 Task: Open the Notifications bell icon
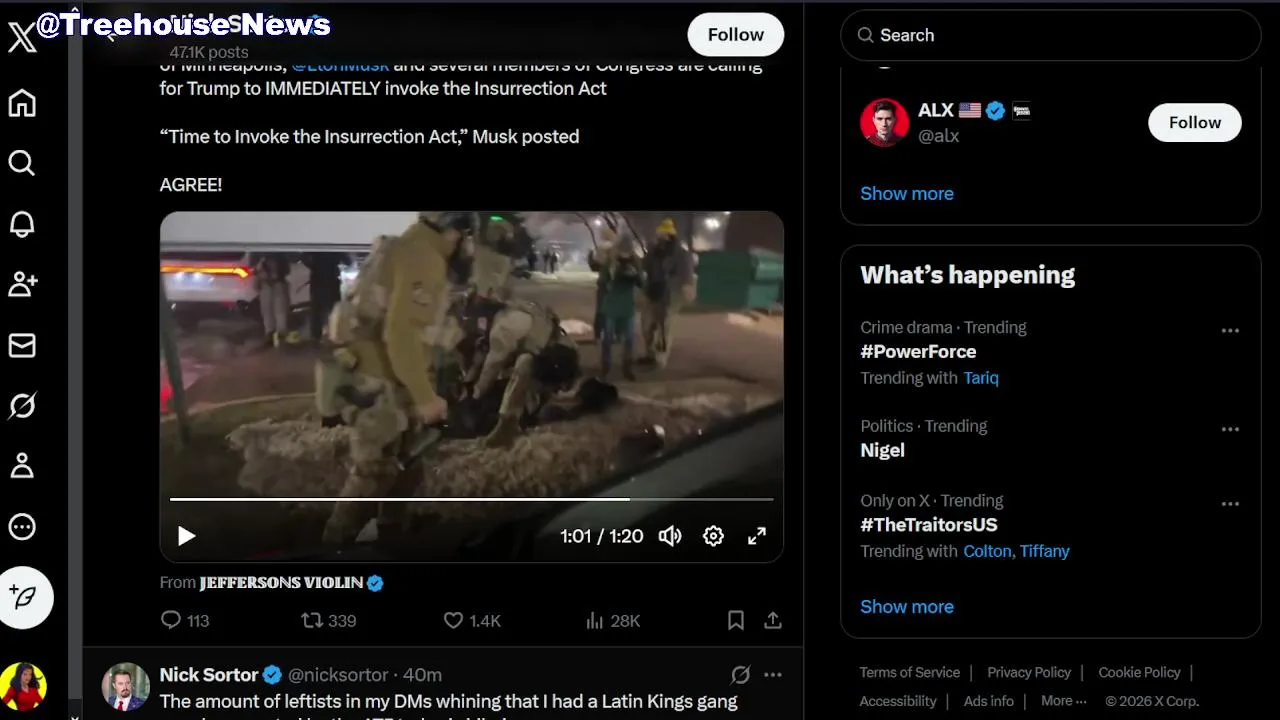pyautogui.click(x=22, y=224)
